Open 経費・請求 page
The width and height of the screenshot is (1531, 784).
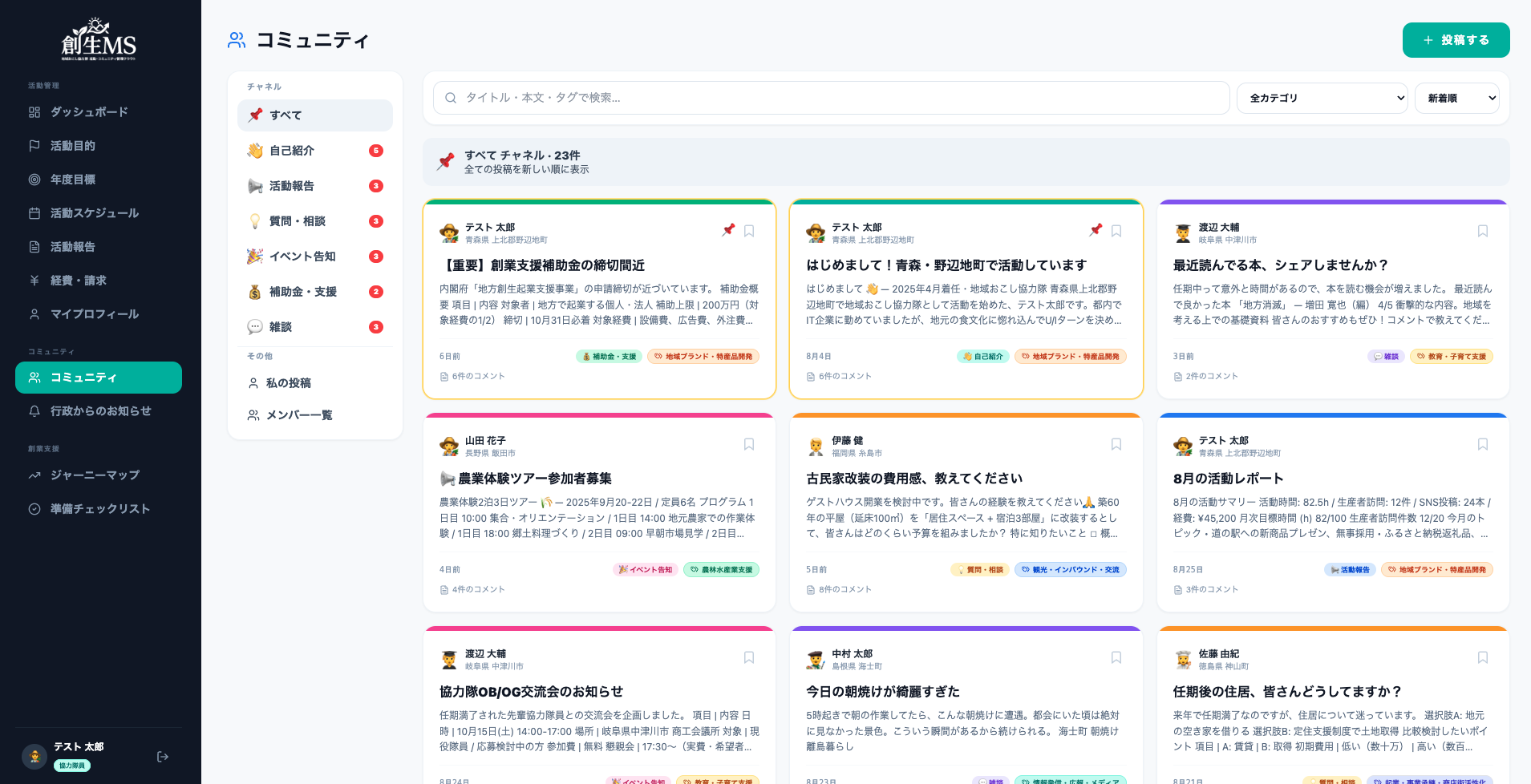[x=99, y=281]
